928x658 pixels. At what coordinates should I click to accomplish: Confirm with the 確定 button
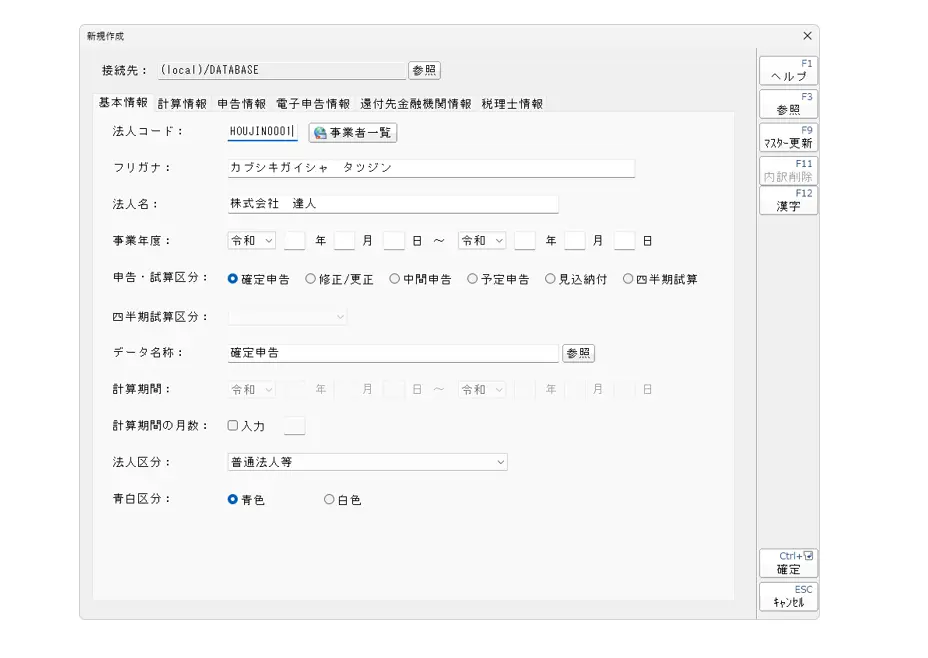pos(788,563)
